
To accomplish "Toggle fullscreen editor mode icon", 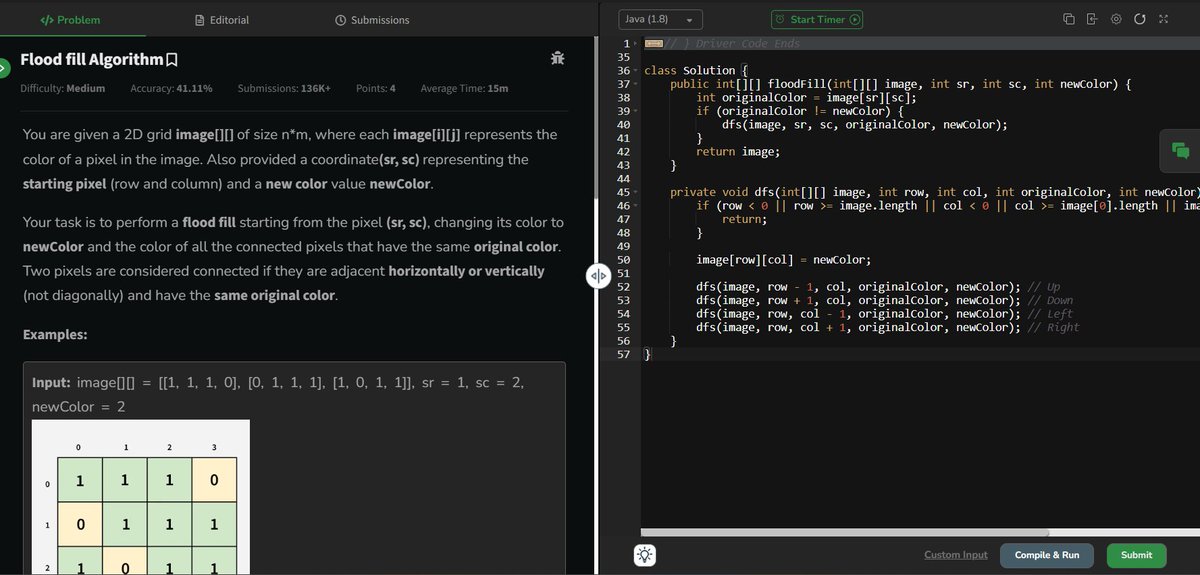I will pyautogui.click(x=1162, y=19).
